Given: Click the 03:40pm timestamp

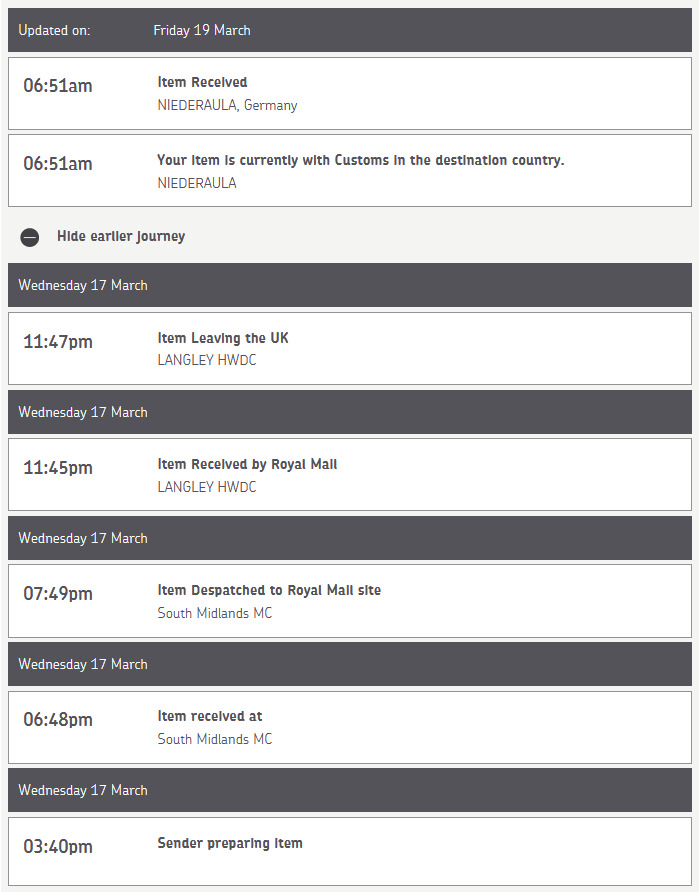Looking at the screenshot, I should (58, 847).
